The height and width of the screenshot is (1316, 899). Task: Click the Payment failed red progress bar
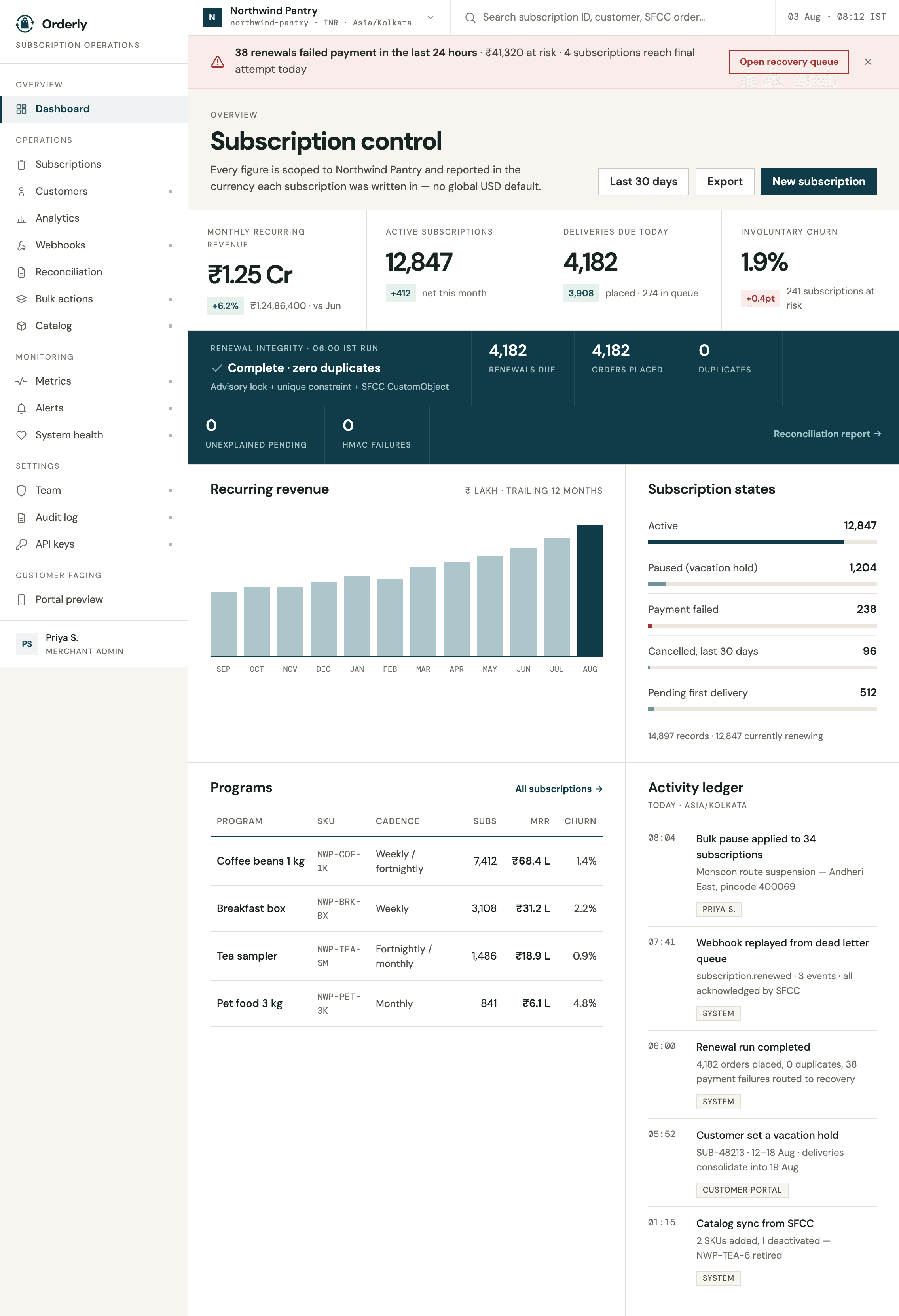pos(762,626)
